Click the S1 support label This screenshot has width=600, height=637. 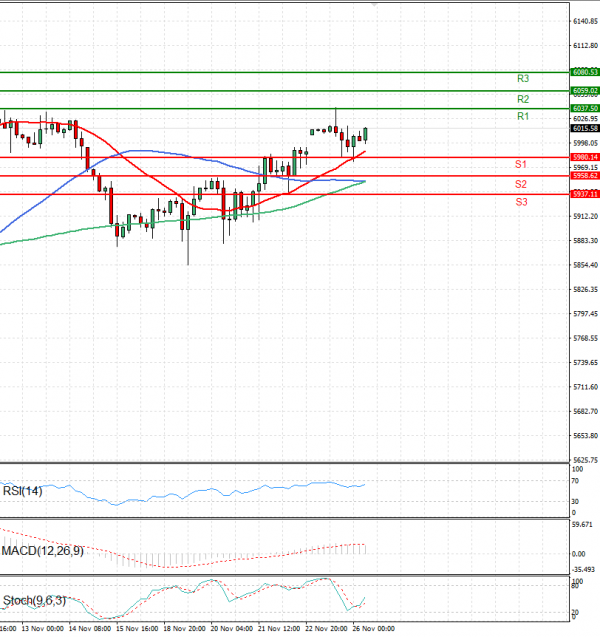[521, 165]
